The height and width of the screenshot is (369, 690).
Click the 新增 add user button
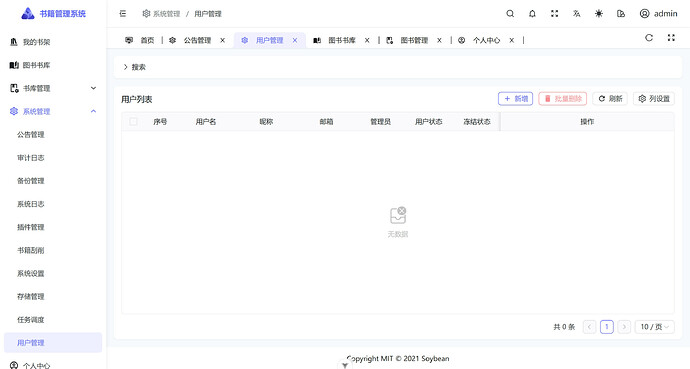coord(515,99)
